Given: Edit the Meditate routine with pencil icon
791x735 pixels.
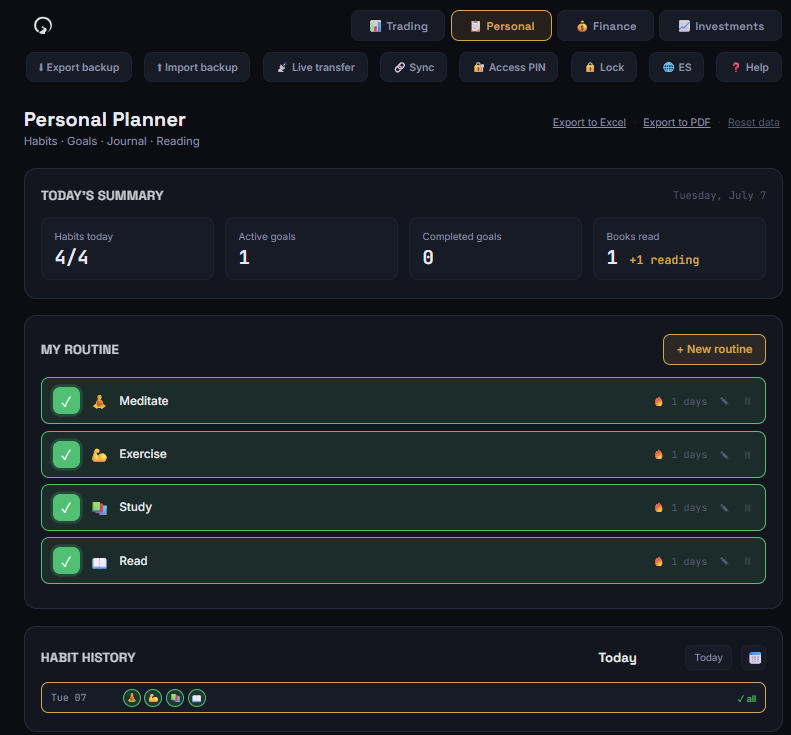Looking at the screenshot, I should (724, 401).
